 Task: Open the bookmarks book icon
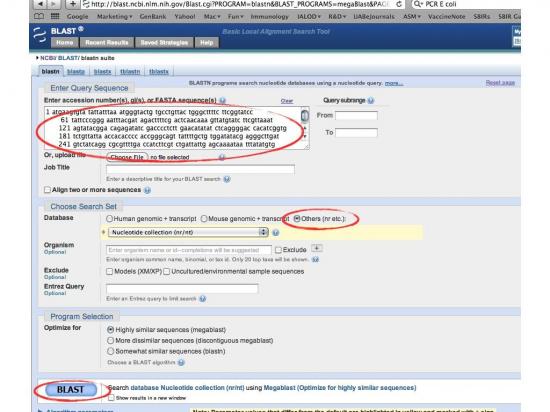(x=39, y=16)
